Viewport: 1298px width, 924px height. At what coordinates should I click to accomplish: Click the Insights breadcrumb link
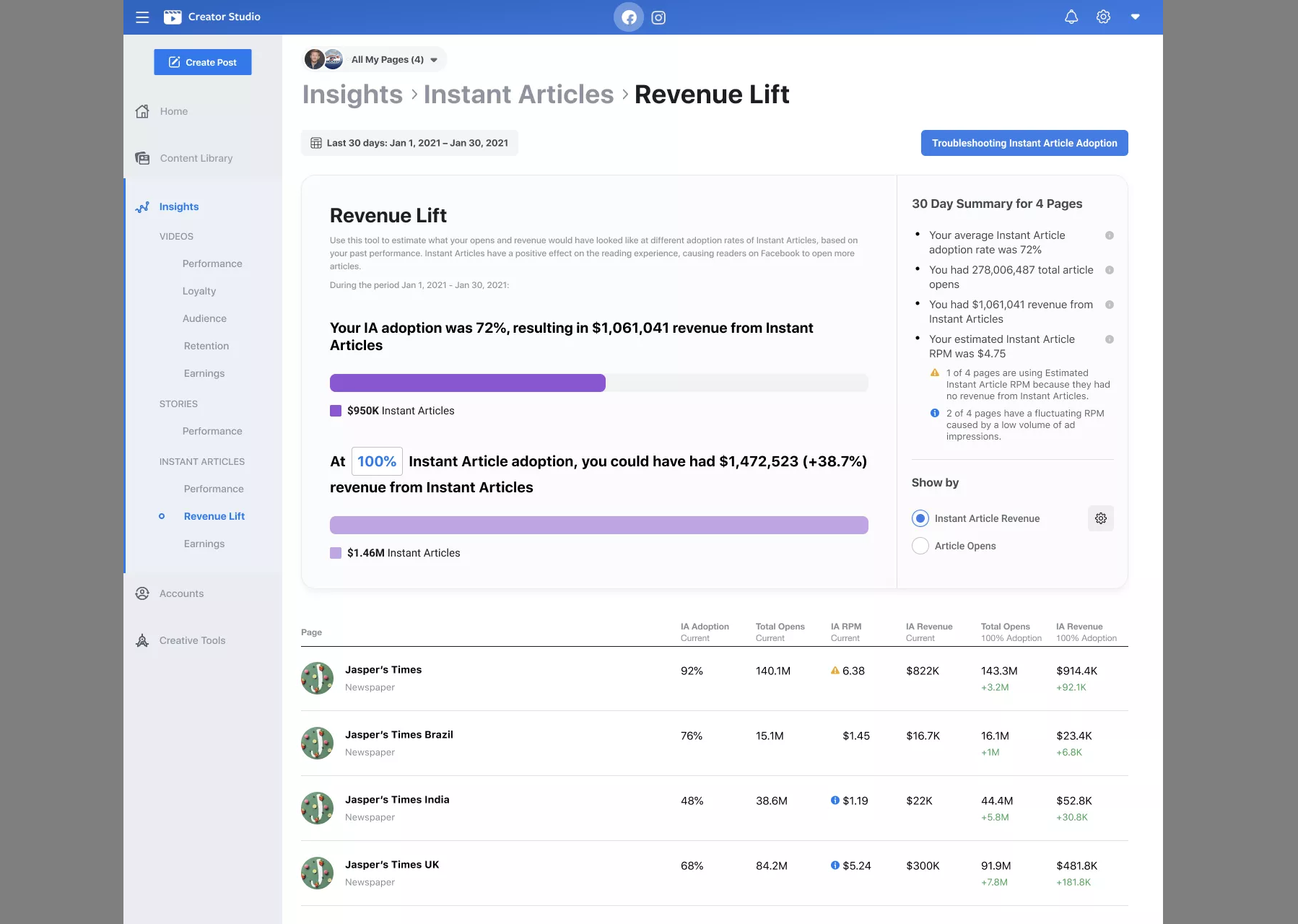click(x=352, y=95)
